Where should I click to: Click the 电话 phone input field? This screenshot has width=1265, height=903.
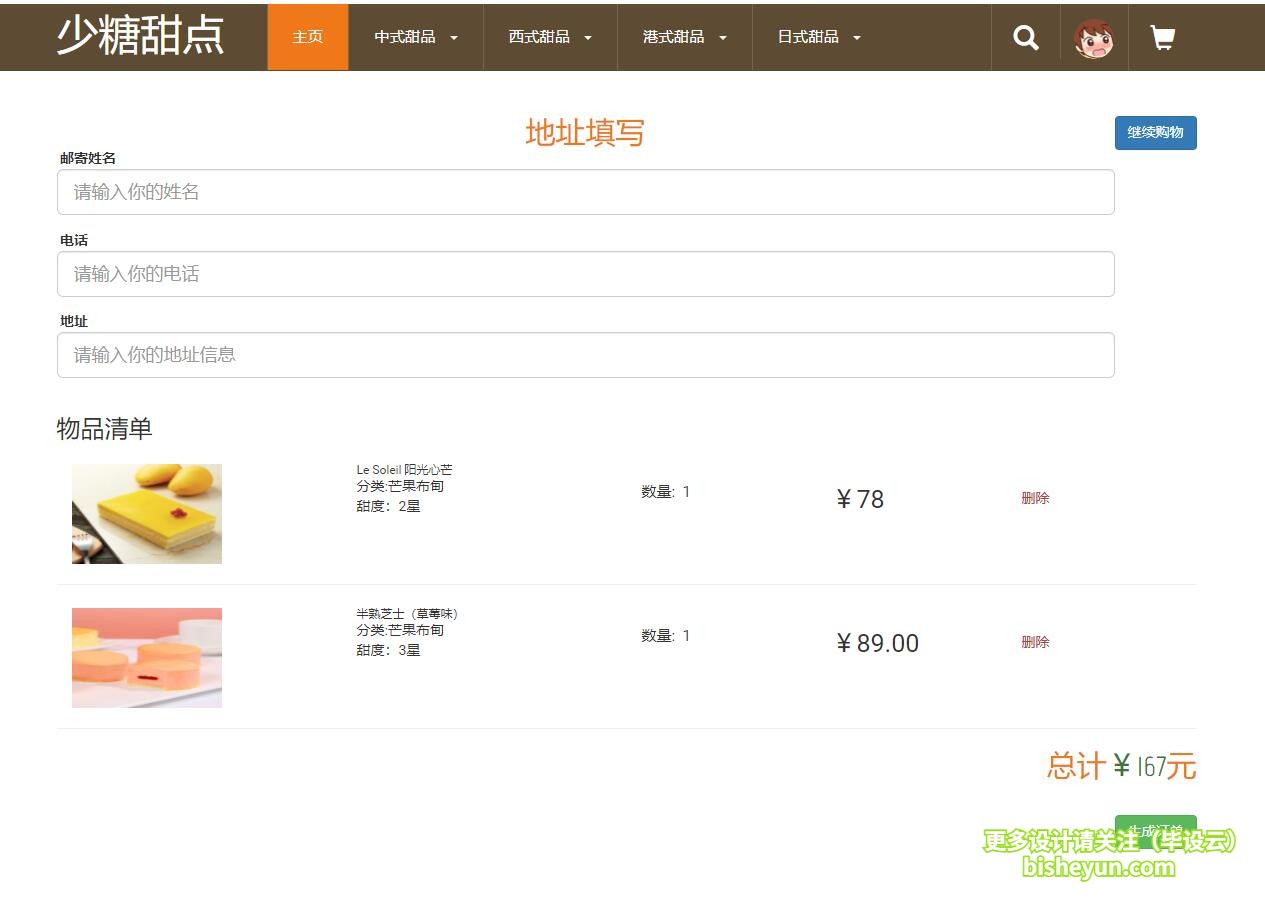[585, 274]
